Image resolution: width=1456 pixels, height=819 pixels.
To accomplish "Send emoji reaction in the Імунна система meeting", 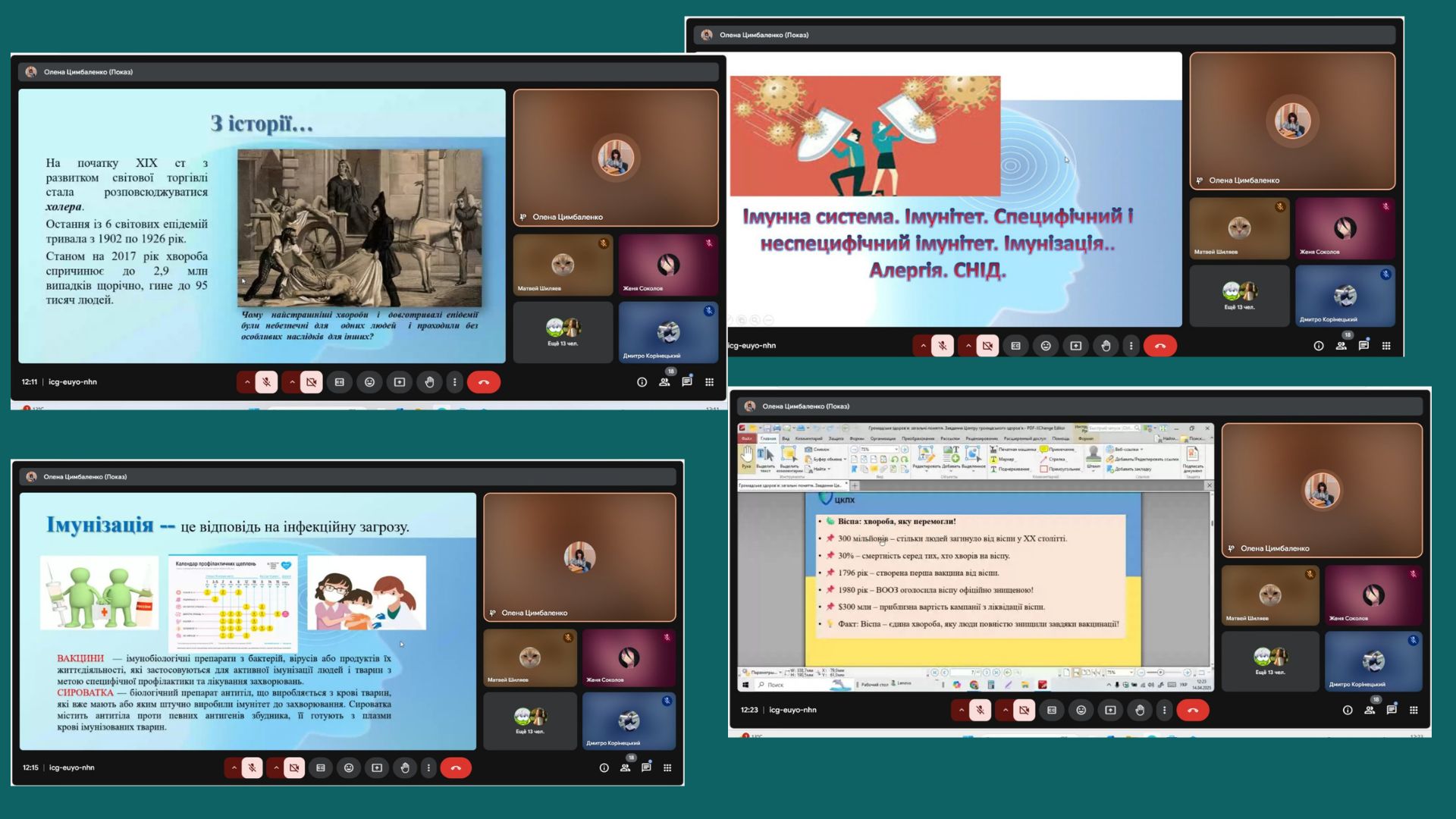I will (1046, 346).
